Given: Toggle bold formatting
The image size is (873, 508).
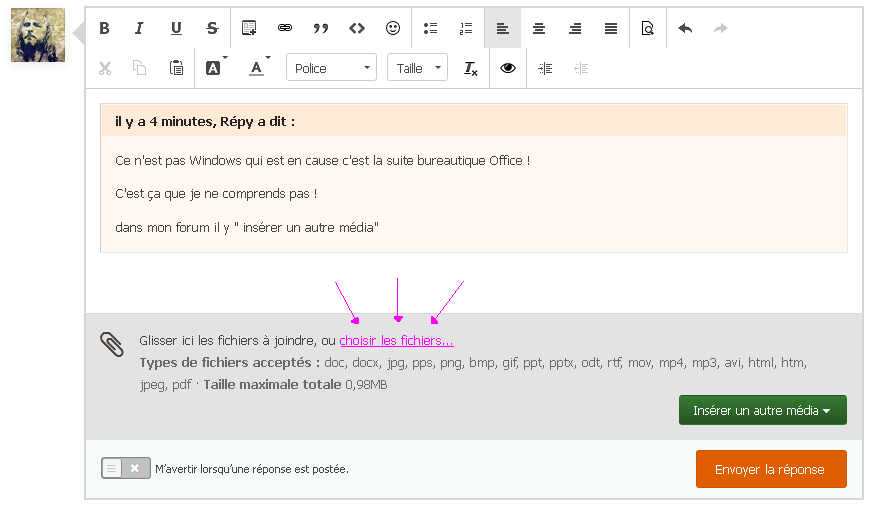Looking at the screenshot, I should point(104,28).
